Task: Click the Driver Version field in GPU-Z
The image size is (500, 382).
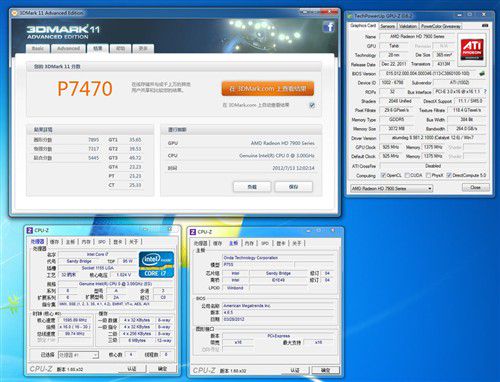Action: 433,138
